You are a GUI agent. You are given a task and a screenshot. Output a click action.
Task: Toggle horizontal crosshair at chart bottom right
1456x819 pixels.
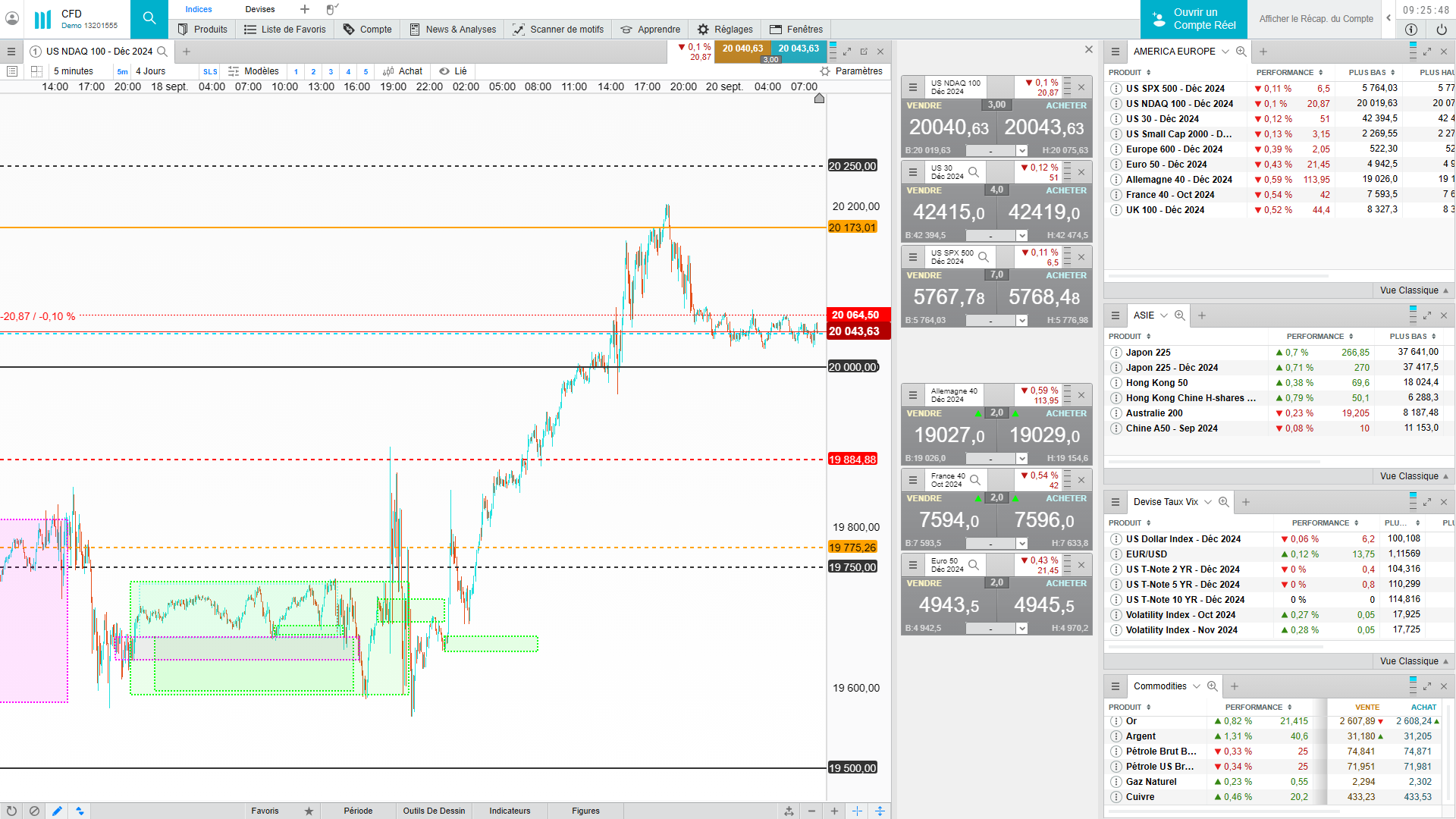point(880,811)
